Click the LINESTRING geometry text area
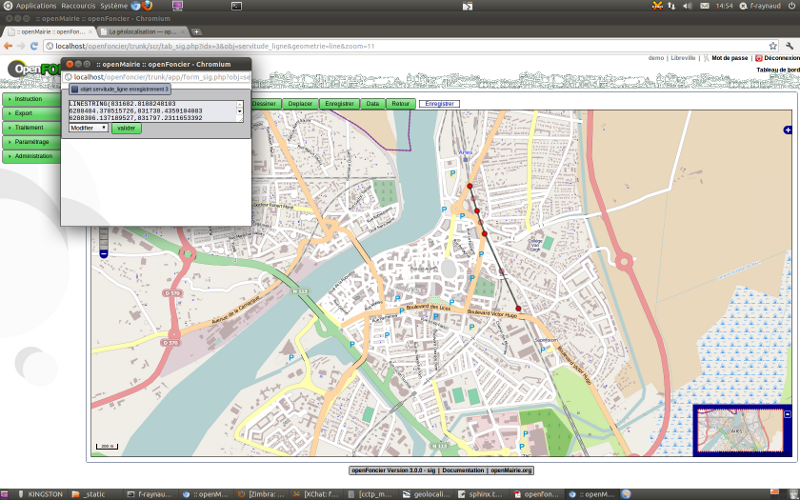 pyautogui.click(x=150, y=110)
